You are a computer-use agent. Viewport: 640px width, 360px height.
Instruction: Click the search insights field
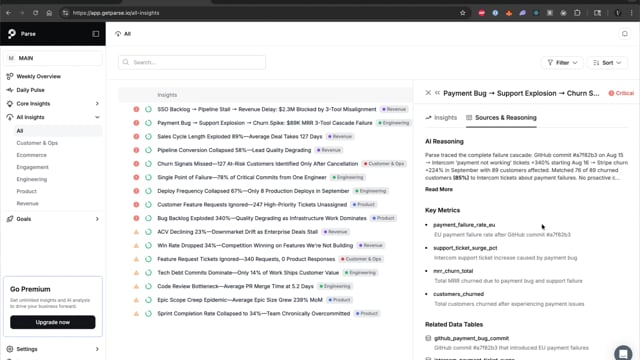[x=192, y=62]
